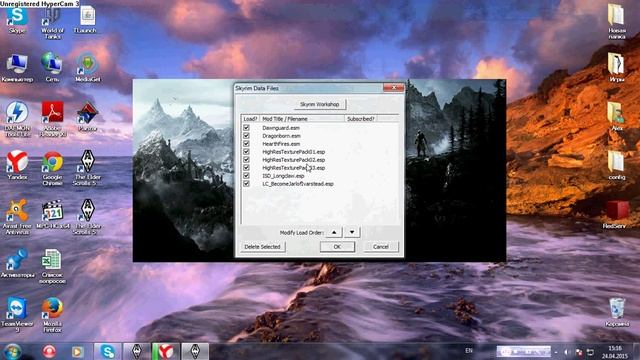
Task: Click the Load? column header
Action: coord(250,119)
